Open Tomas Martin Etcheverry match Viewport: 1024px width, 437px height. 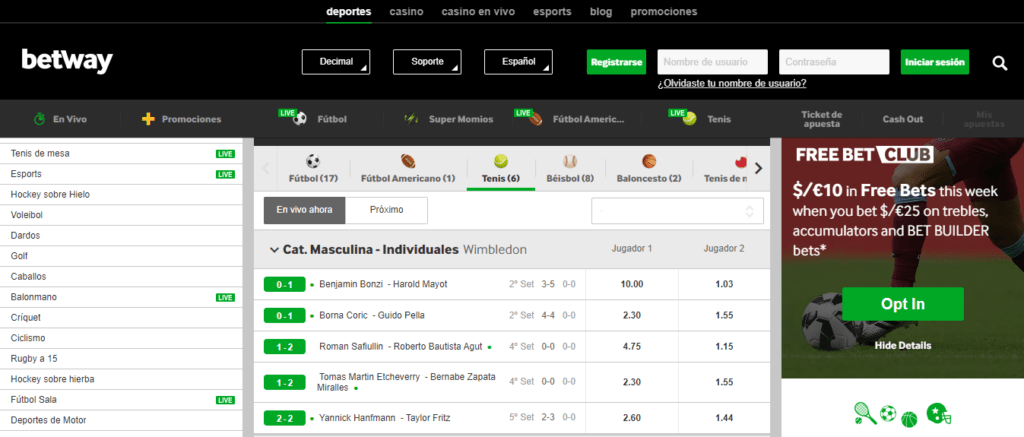pos(406,382)
